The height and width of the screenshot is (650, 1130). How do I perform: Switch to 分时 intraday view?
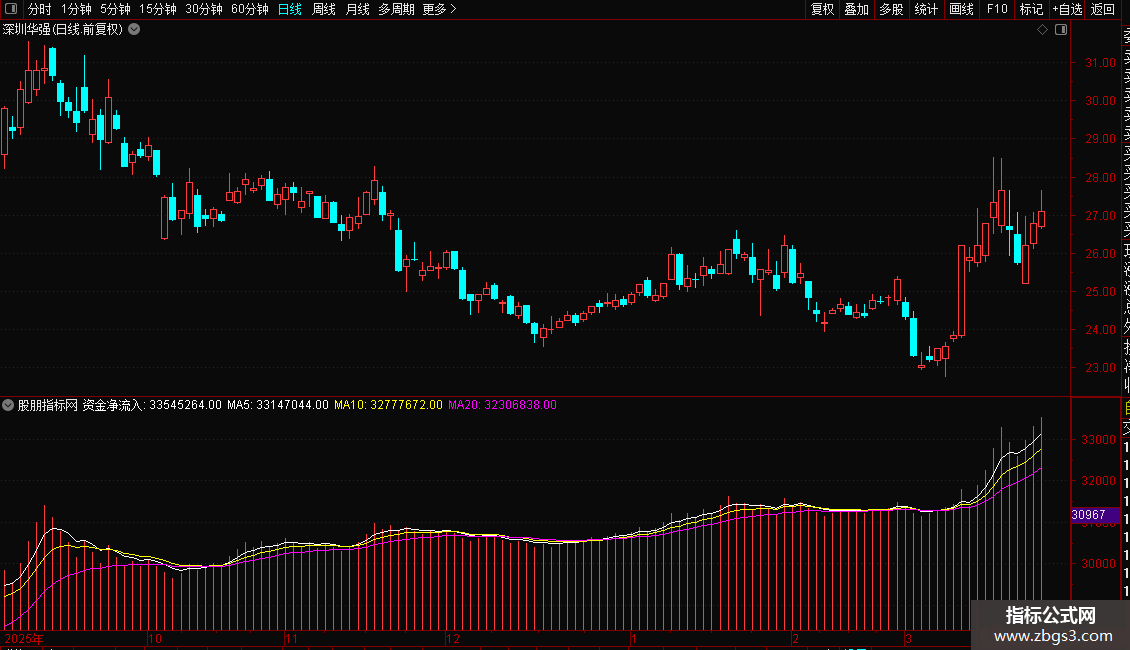(39, 9)
